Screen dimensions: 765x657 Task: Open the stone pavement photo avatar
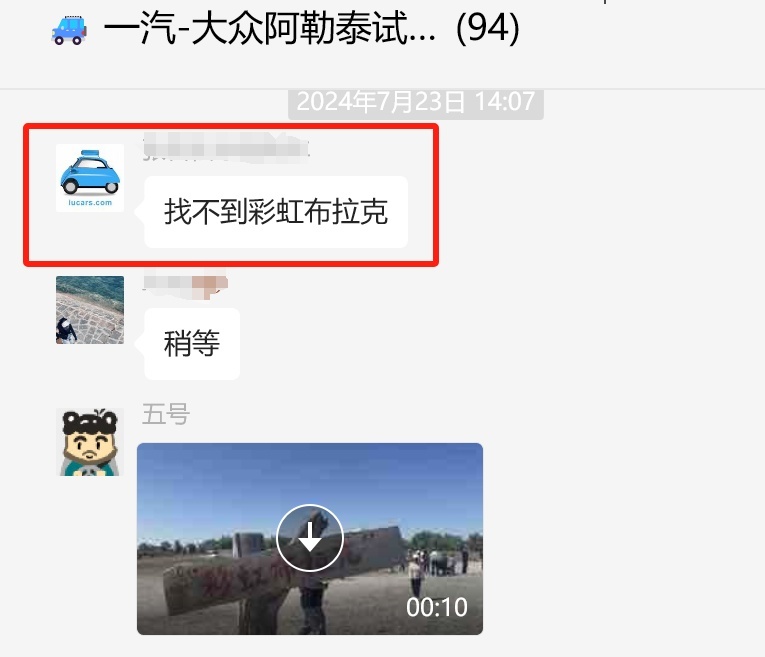pos(90,310)
